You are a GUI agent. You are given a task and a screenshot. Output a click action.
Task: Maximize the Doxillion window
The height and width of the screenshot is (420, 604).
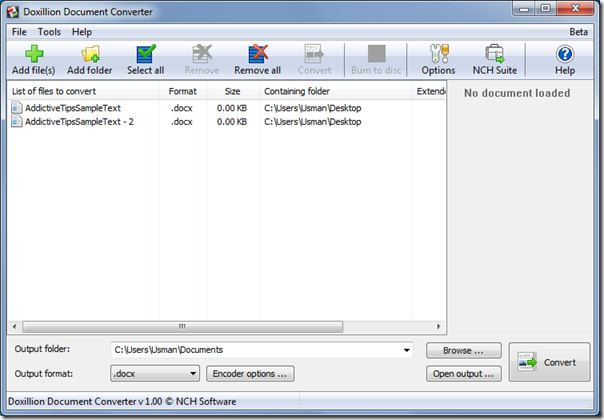pos(545,9)
